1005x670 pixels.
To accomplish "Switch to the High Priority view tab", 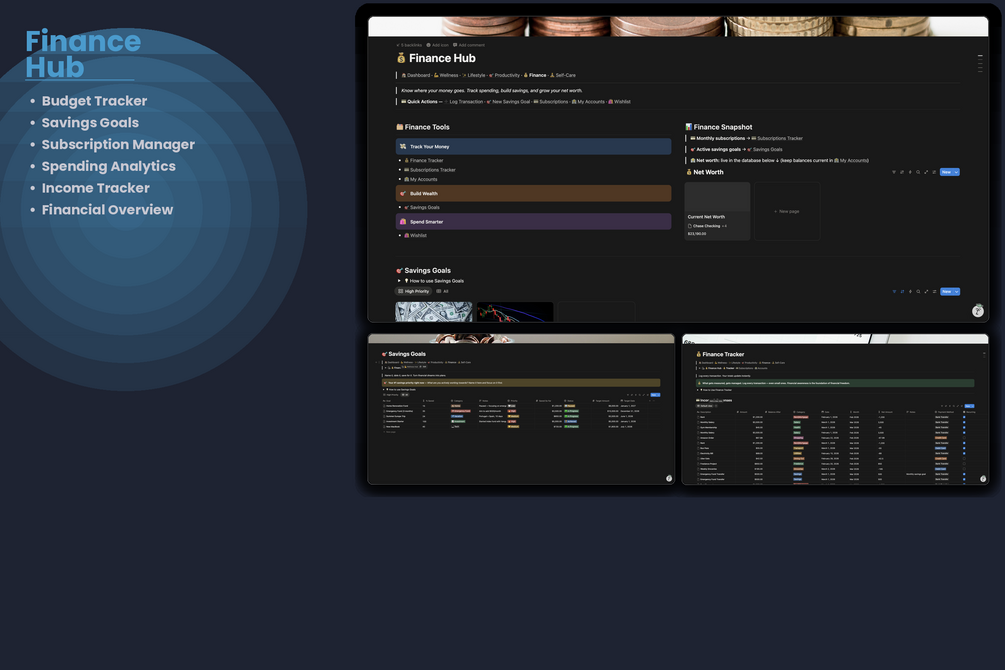I will (x=413, y=292).
